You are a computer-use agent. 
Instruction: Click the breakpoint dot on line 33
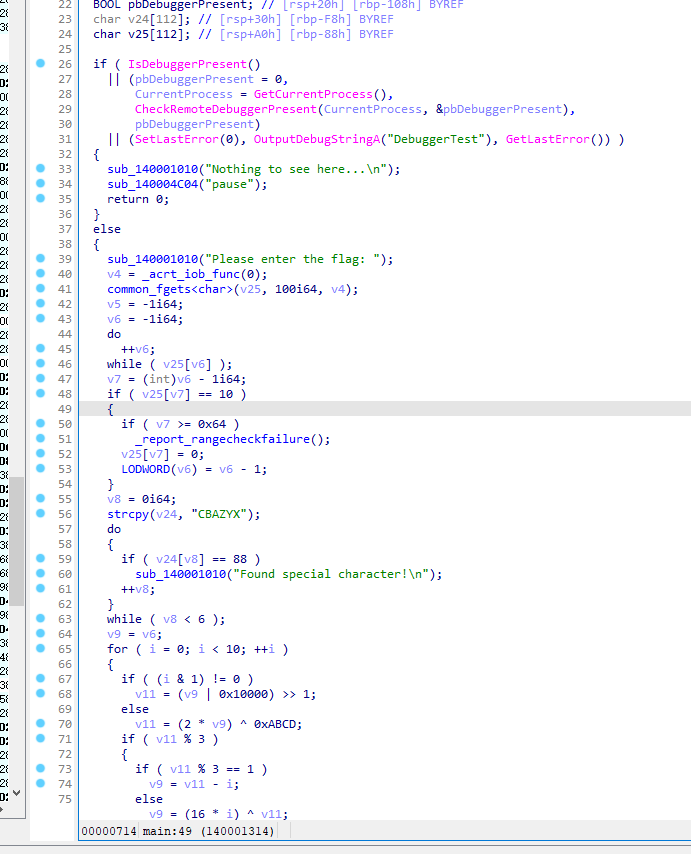point(40,169)
